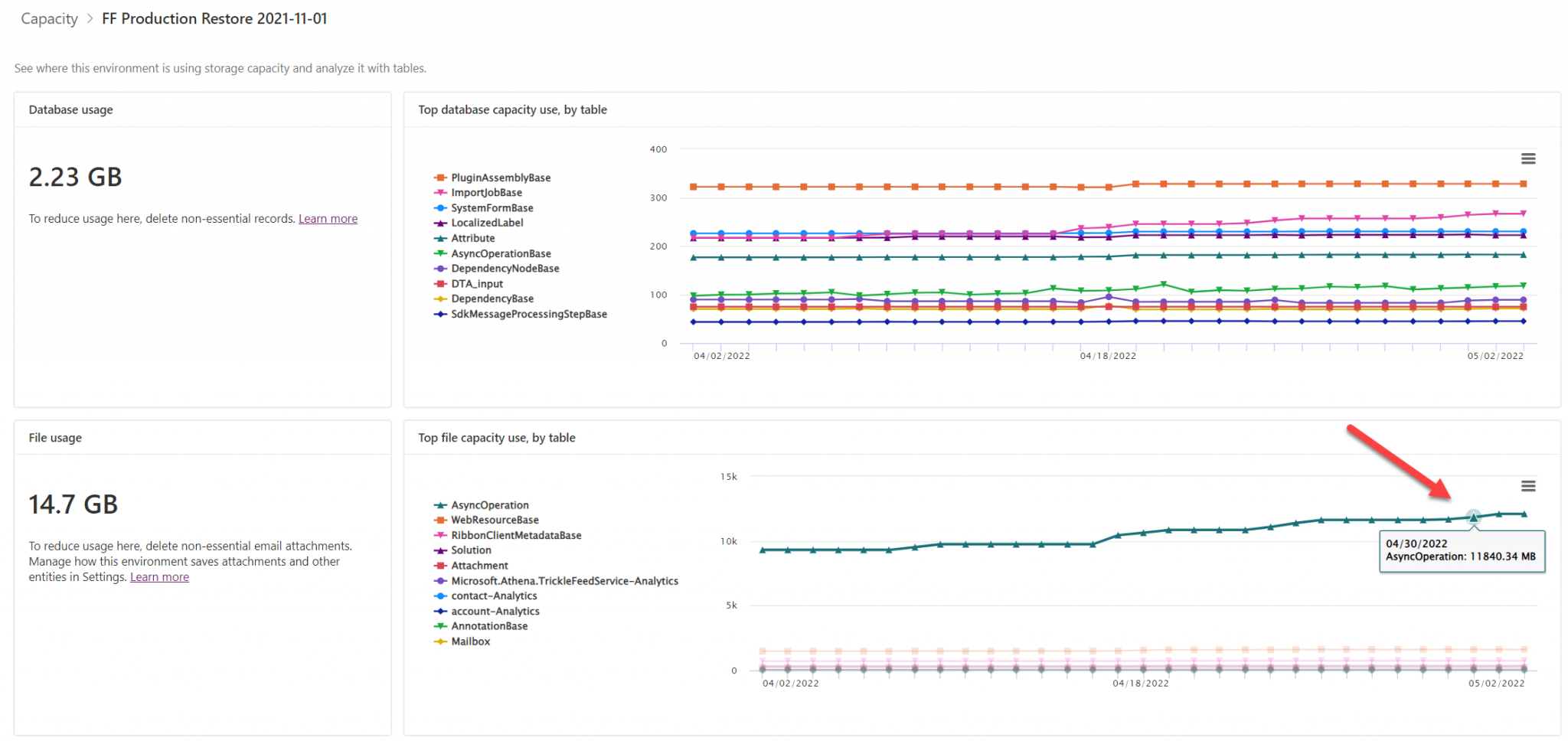Click the green AnnotationBase legend icon

[x=439, y=625]
